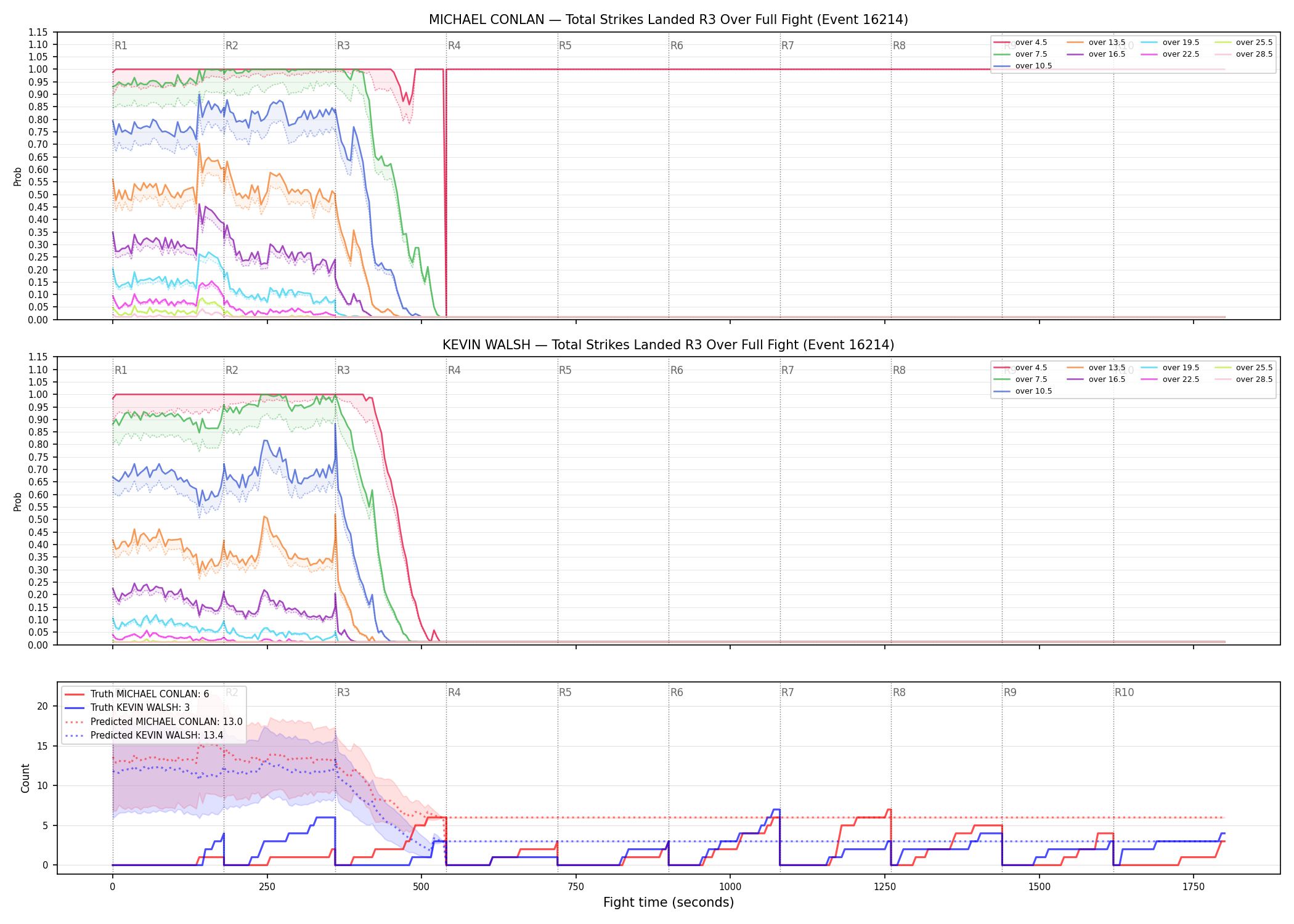This screenshot has height=924, width=1294.
Task: Select 'Predicted MICHAEL CONLAN: 13.0' legend entry
Action: coord(153,722)
